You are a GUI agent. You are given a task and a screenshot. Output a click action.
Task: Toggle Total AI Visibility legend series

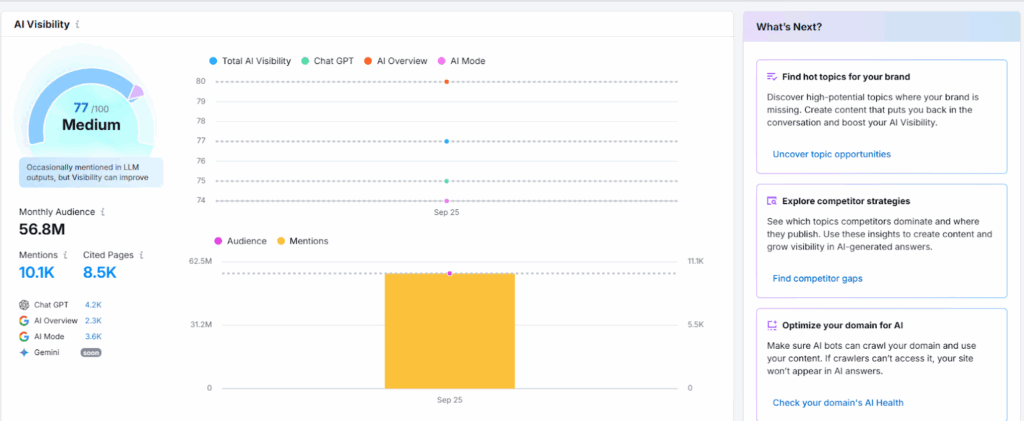(249, 61)
